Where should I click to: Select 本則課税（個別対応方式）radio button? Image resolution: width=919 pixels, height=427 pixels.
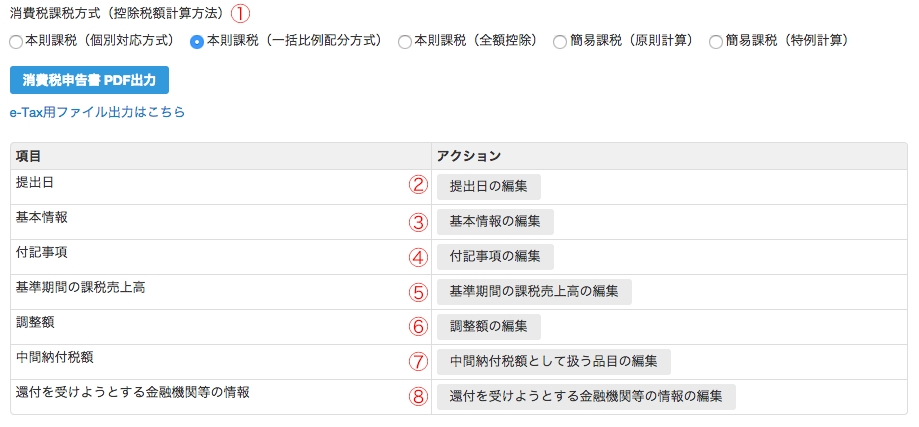[17, 42]
